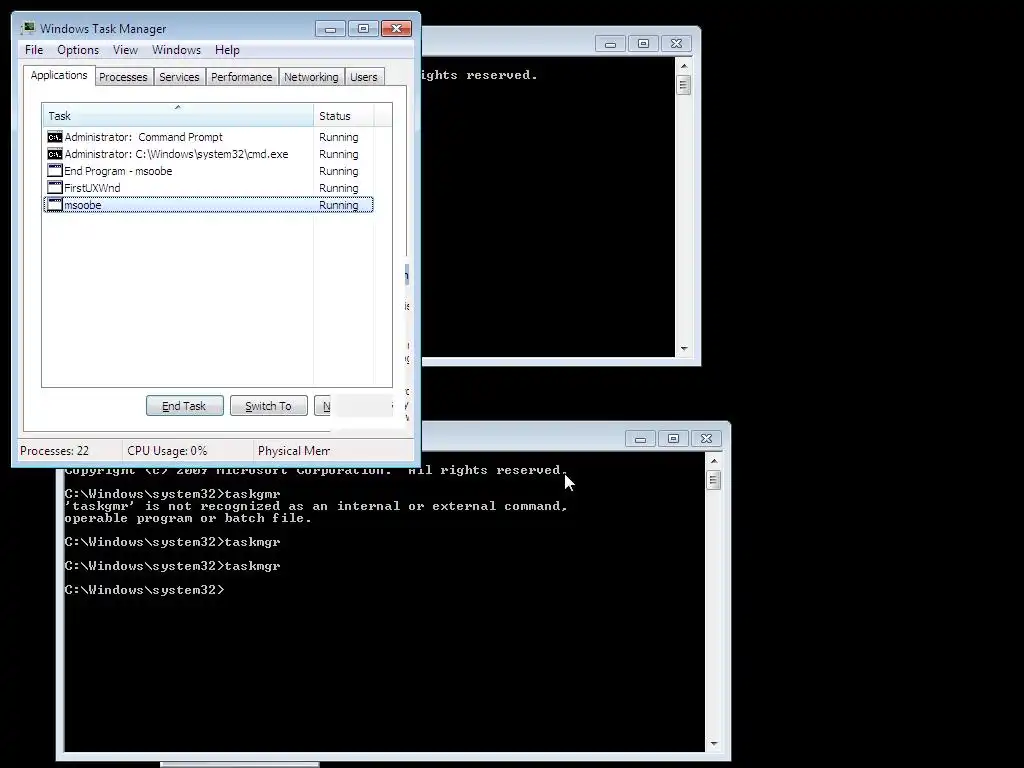Click the End Task button
Viewport: 1024px width, 768px height.
click(x=185, y=406)
